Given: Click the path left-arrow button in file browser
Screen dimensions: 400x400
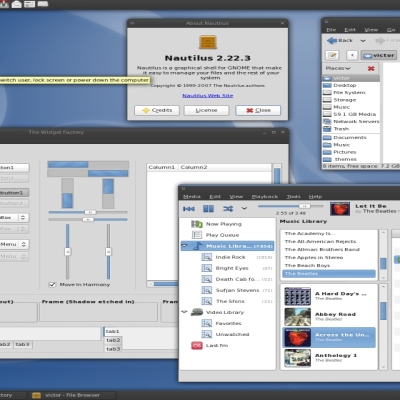Looking at the screenshot, I should (x=352, y=55).
